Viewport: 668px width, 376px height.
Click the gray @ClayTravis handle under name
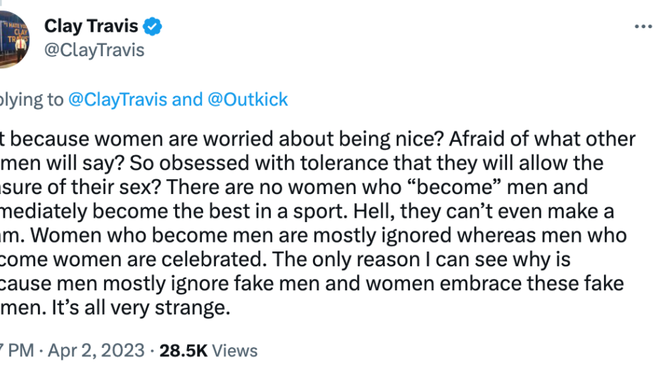94,50
